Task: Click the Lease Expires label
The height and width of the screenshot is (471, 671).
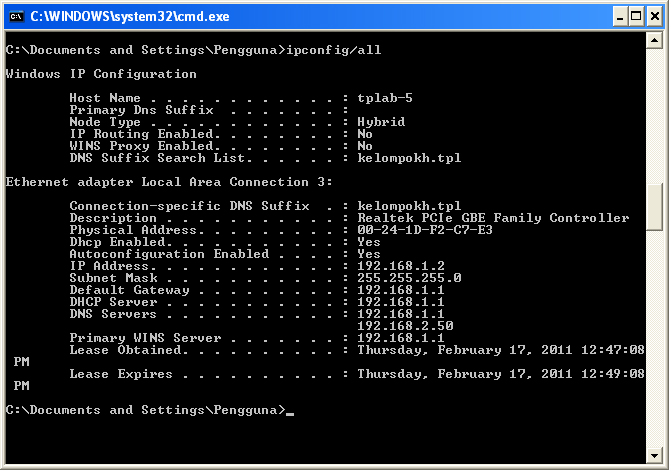Action: (121, 374)
